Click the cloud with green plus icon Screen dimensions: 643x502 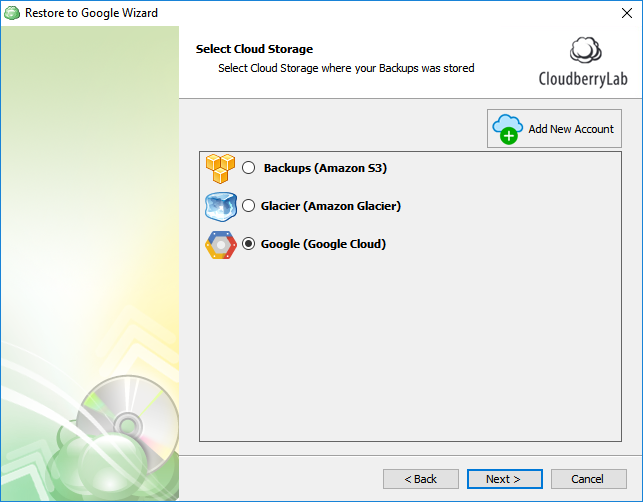coord(508,129)
